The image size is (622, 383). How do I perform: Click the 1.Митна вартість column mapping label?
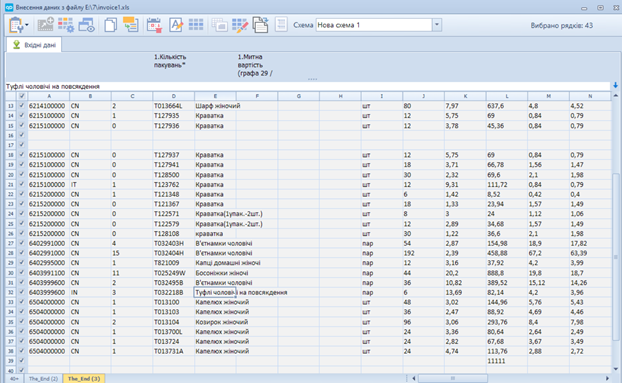[255, 65]
